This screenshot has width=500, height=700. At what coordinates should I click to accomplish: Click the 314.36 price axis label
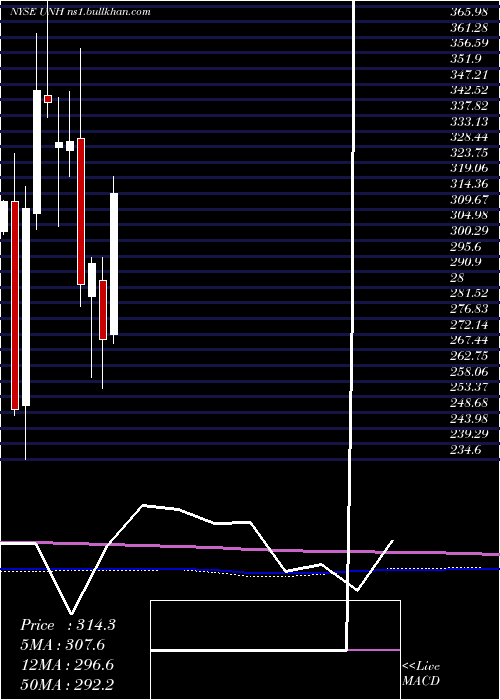(469, 185)
